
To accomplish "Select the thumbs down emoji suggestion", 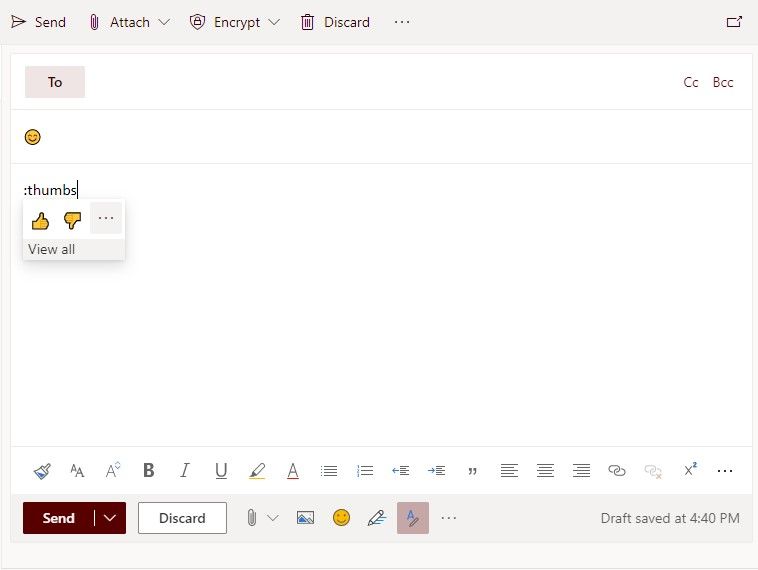I will point(72,220).
